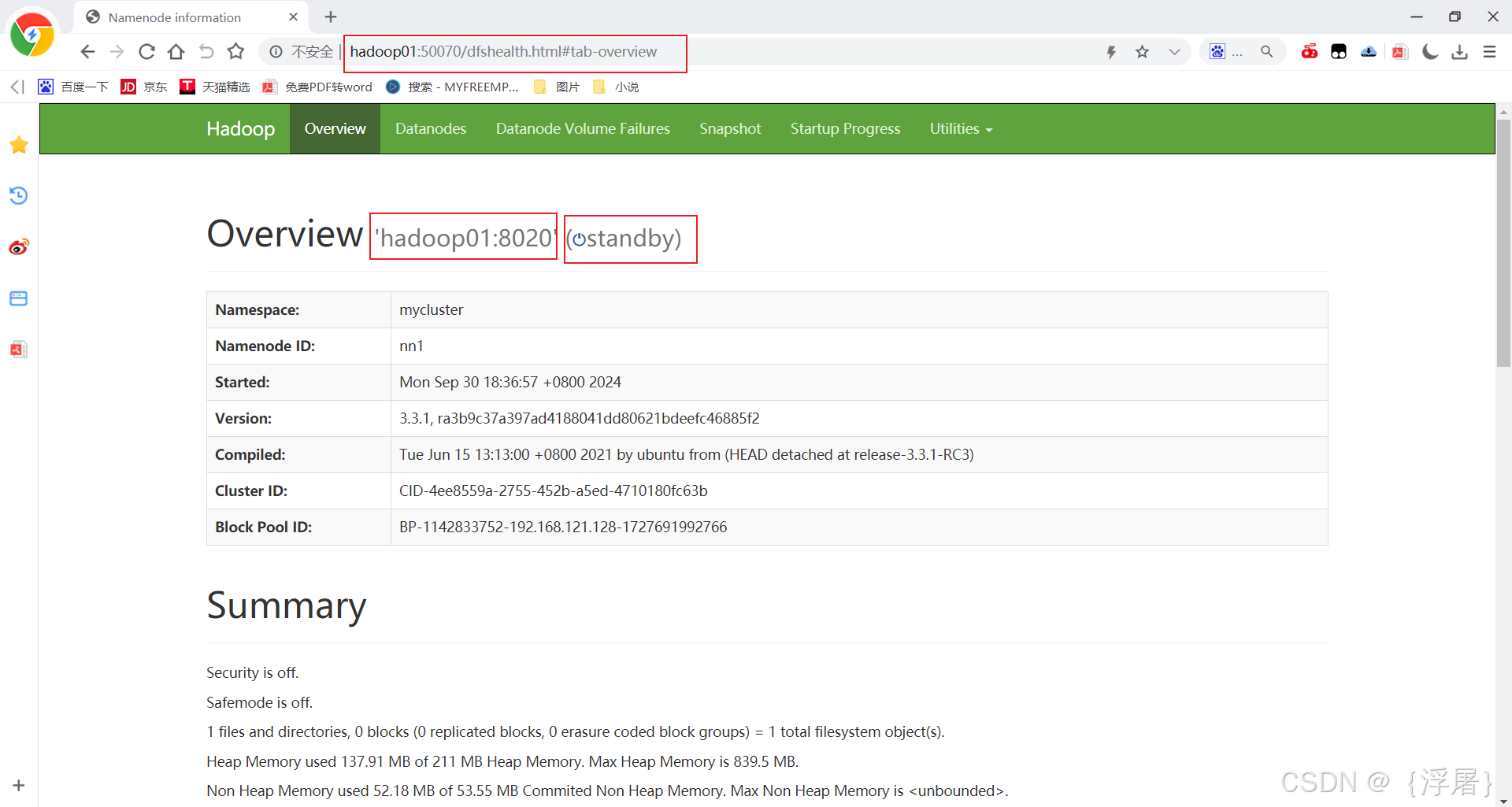Click the Weibo icon in the sidebar
This screenshot has height=807, width=1512.
coord(18,246)
